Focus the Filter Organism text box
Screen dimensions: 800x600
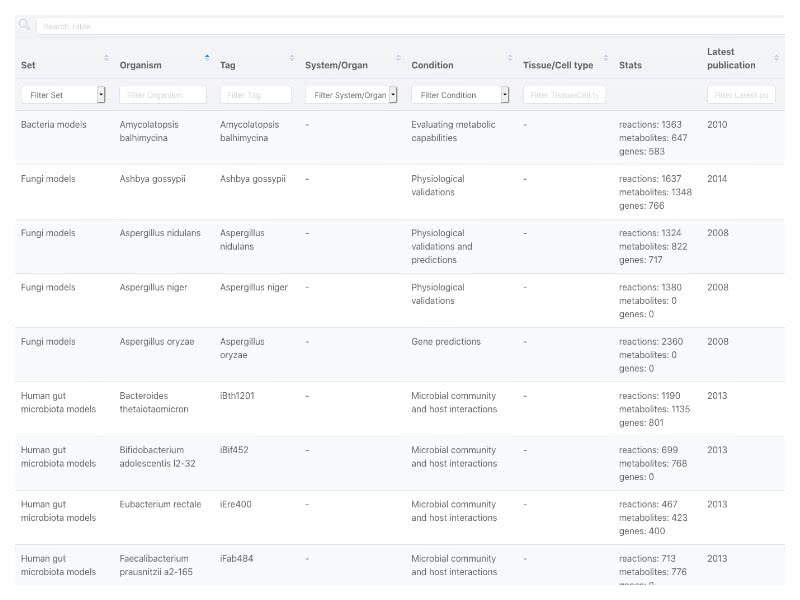tap(162, 95)
